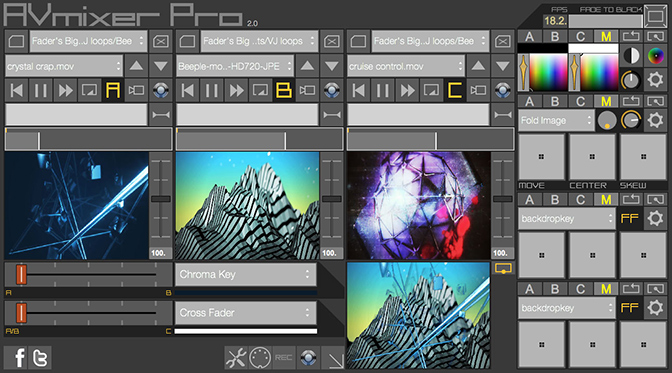
Task: Pick a color in the left spectrum swatch
Action: 549,72
